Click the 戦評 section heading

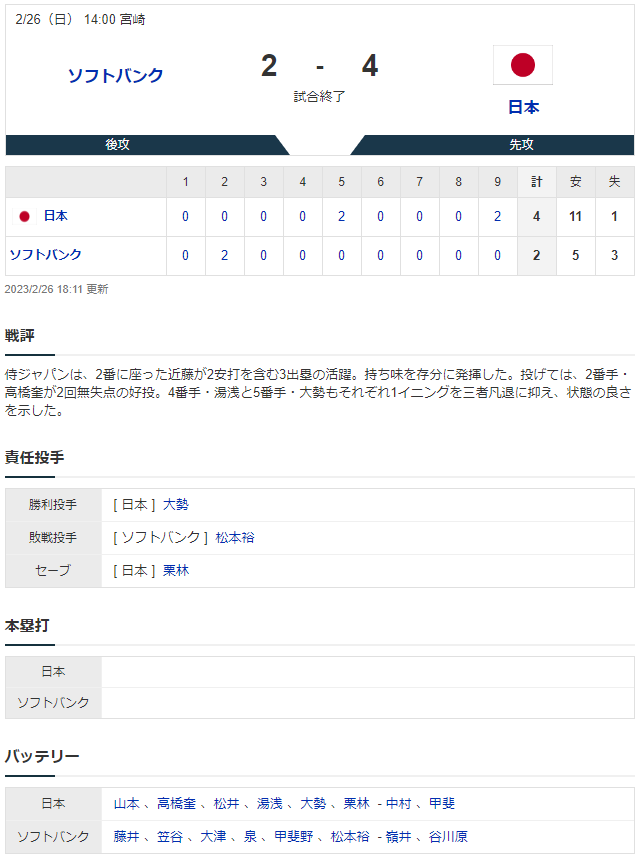tap(20, 335)
